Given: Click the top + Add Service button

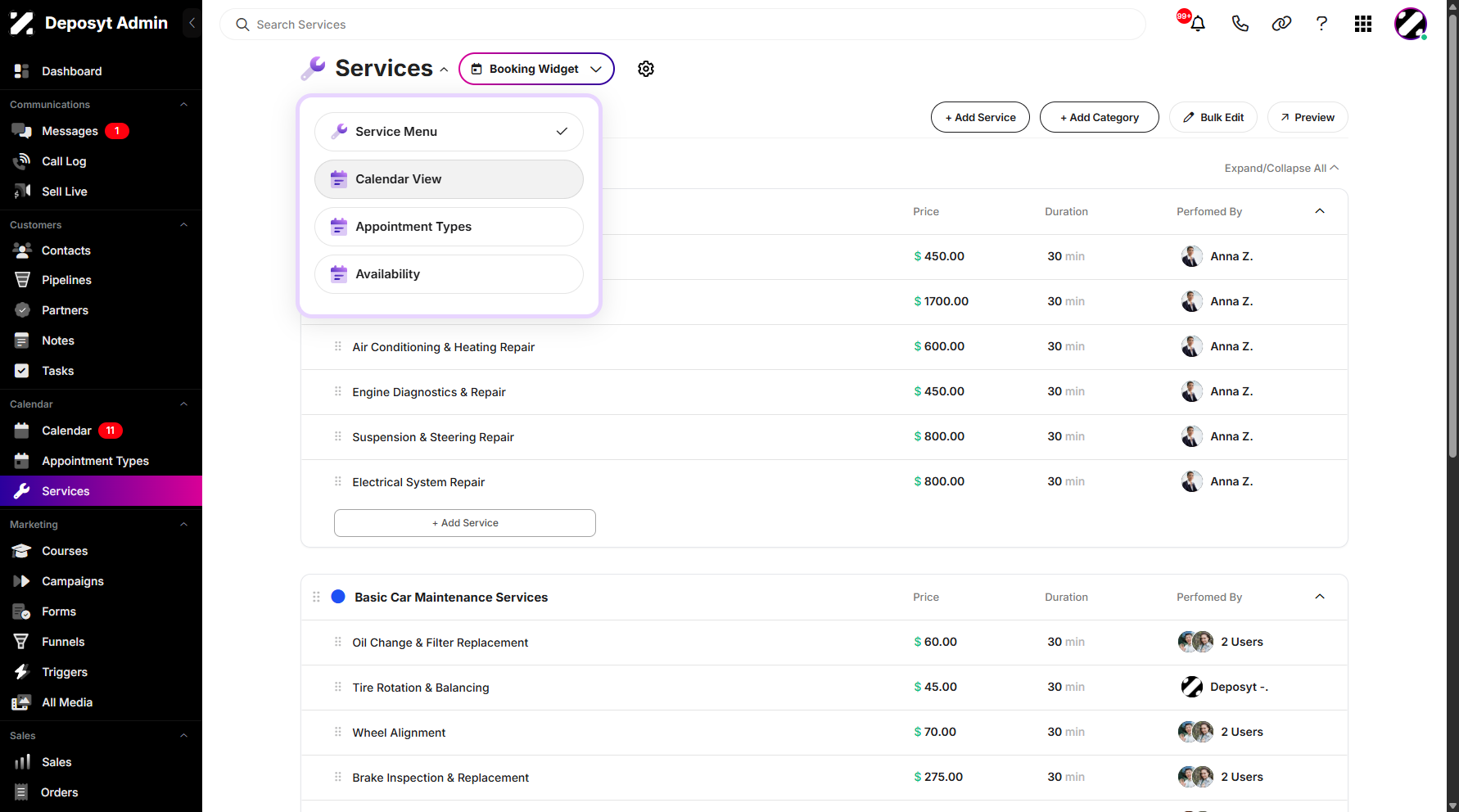Looking at the screenshot, I should click(x=980, y=117).
